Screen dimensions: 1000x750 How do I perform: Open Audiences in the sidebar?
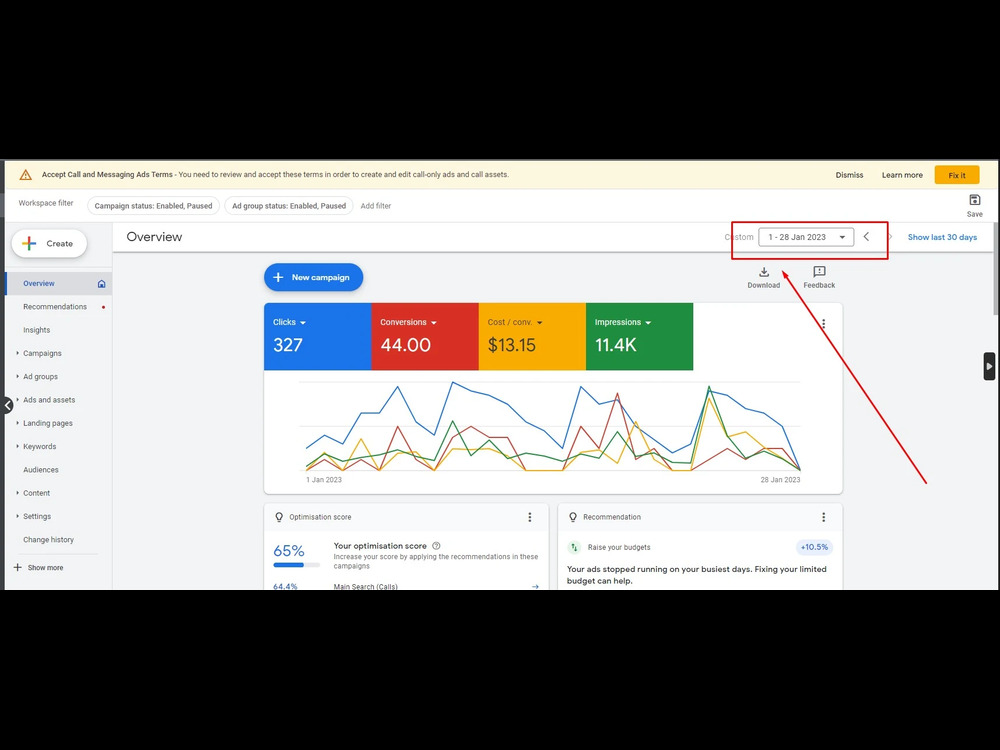(41, 470)
